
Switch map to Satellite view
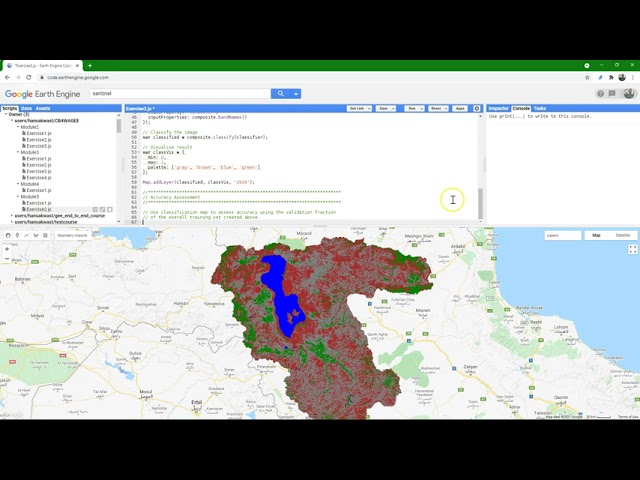point(622,236)
